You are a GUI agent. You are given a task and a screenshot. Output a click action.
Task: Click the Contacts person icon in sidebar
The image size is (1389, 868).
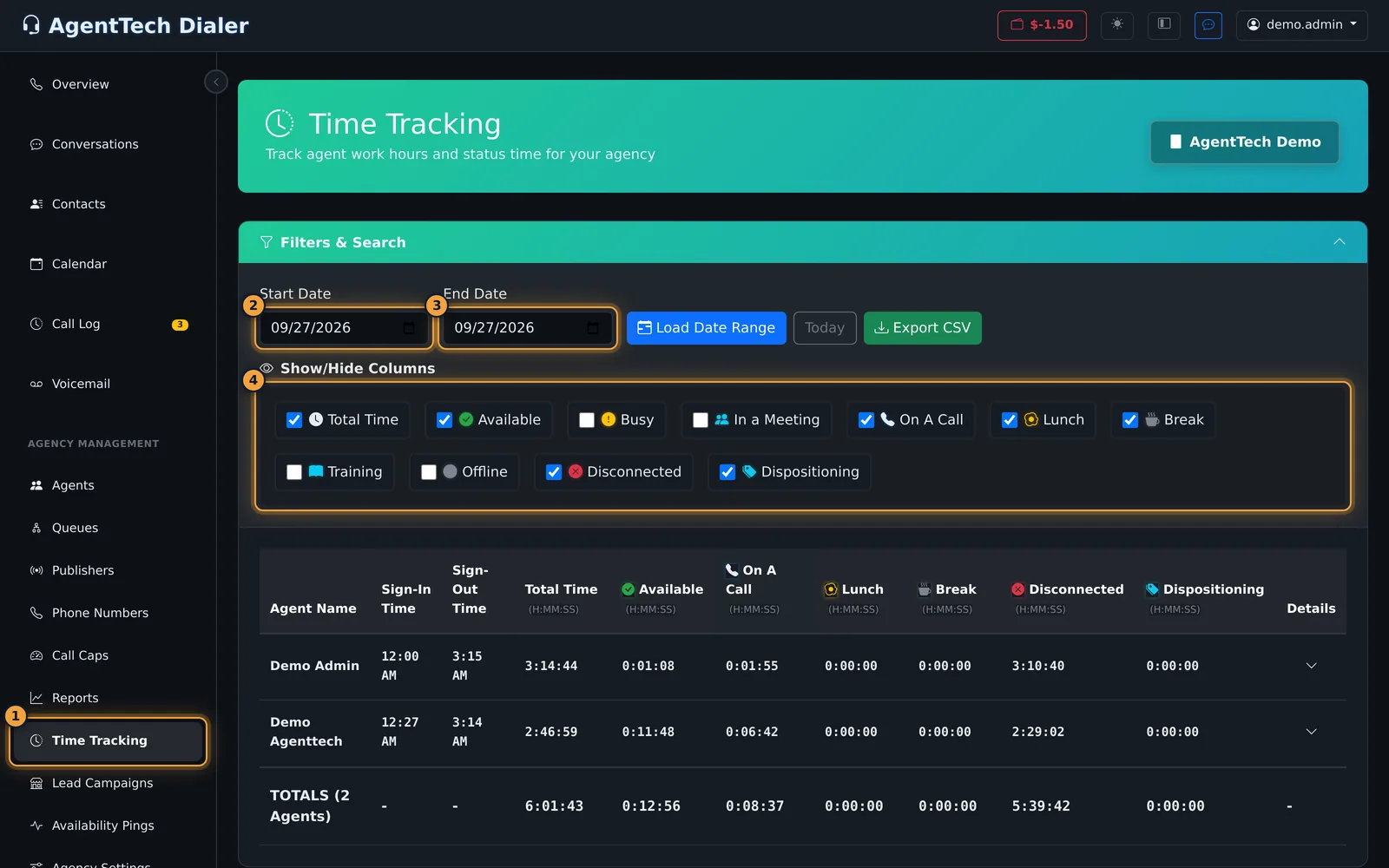36,204
